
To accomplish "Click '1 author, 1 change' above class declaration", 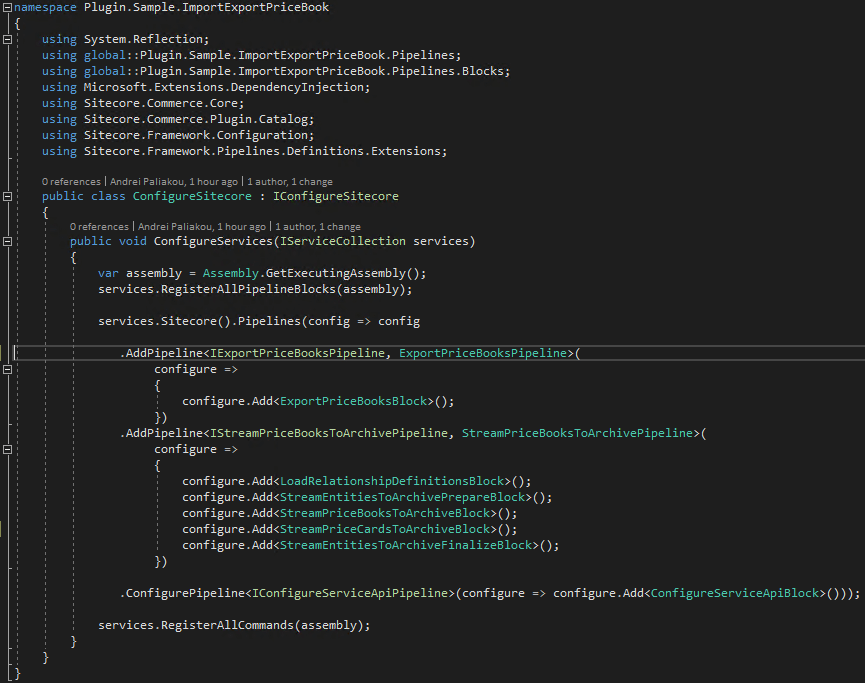I will click(290, 182).
